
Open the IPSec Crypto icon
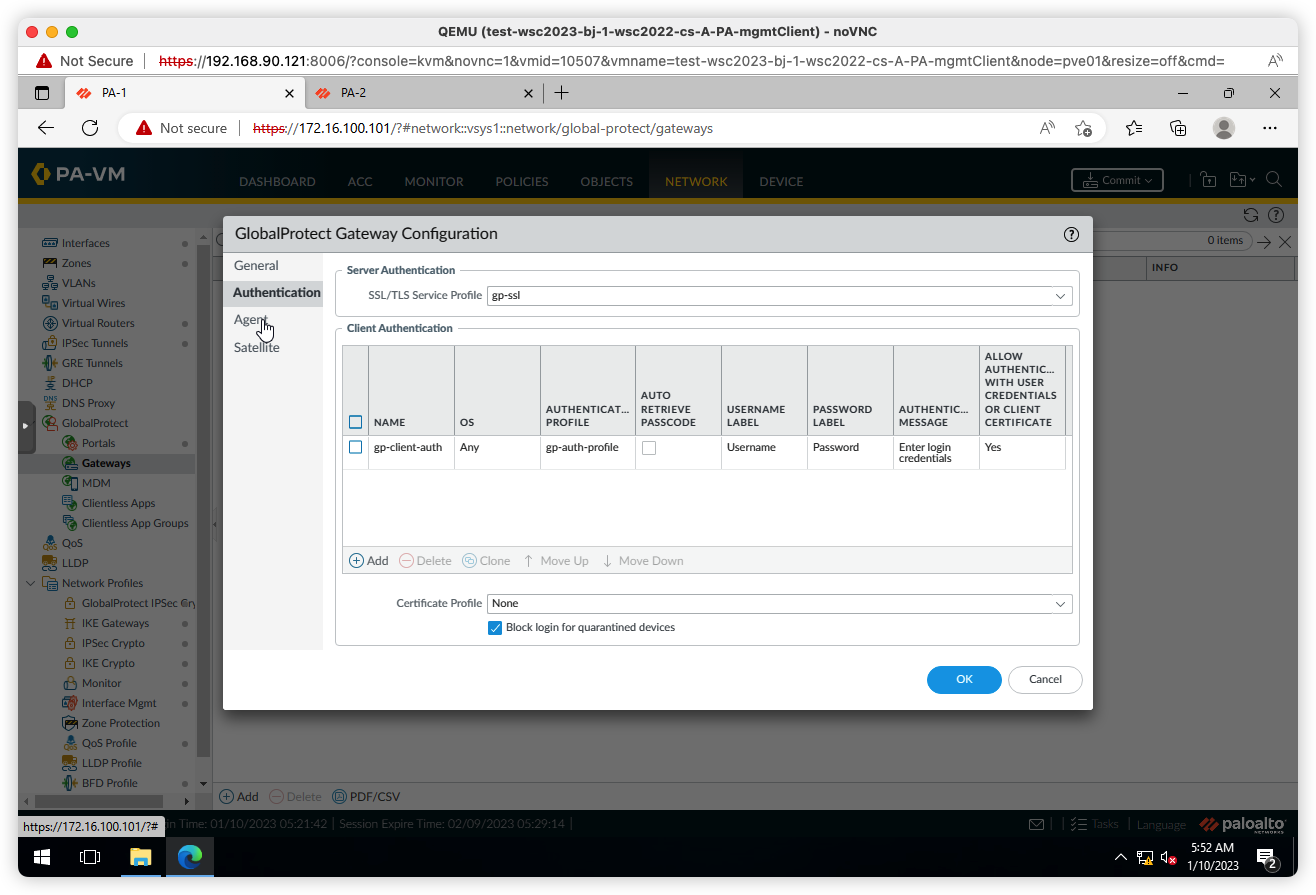click(70, 643)
